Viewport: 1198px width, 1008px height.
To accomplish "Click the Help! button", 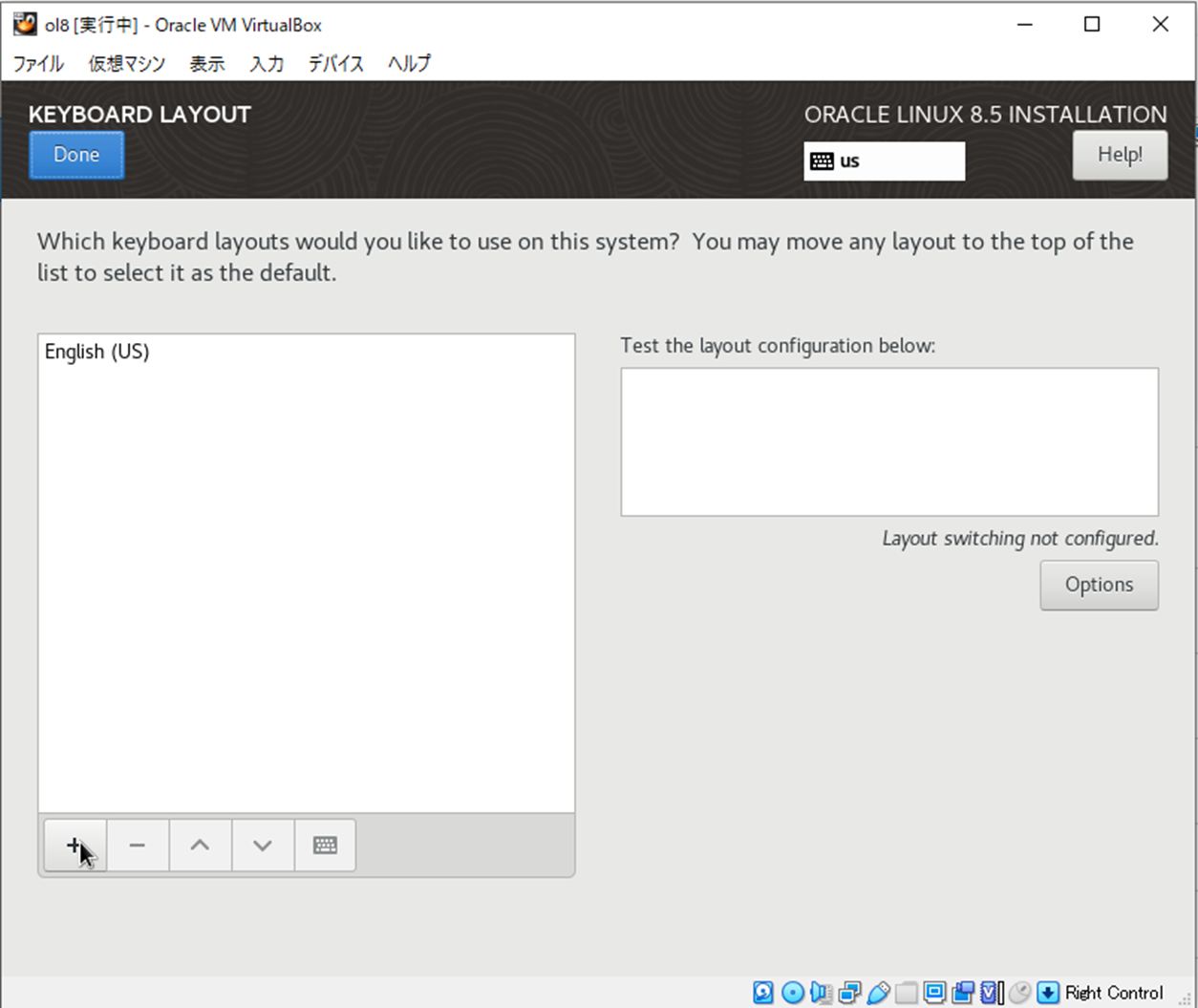I will tap(1120, 155).
